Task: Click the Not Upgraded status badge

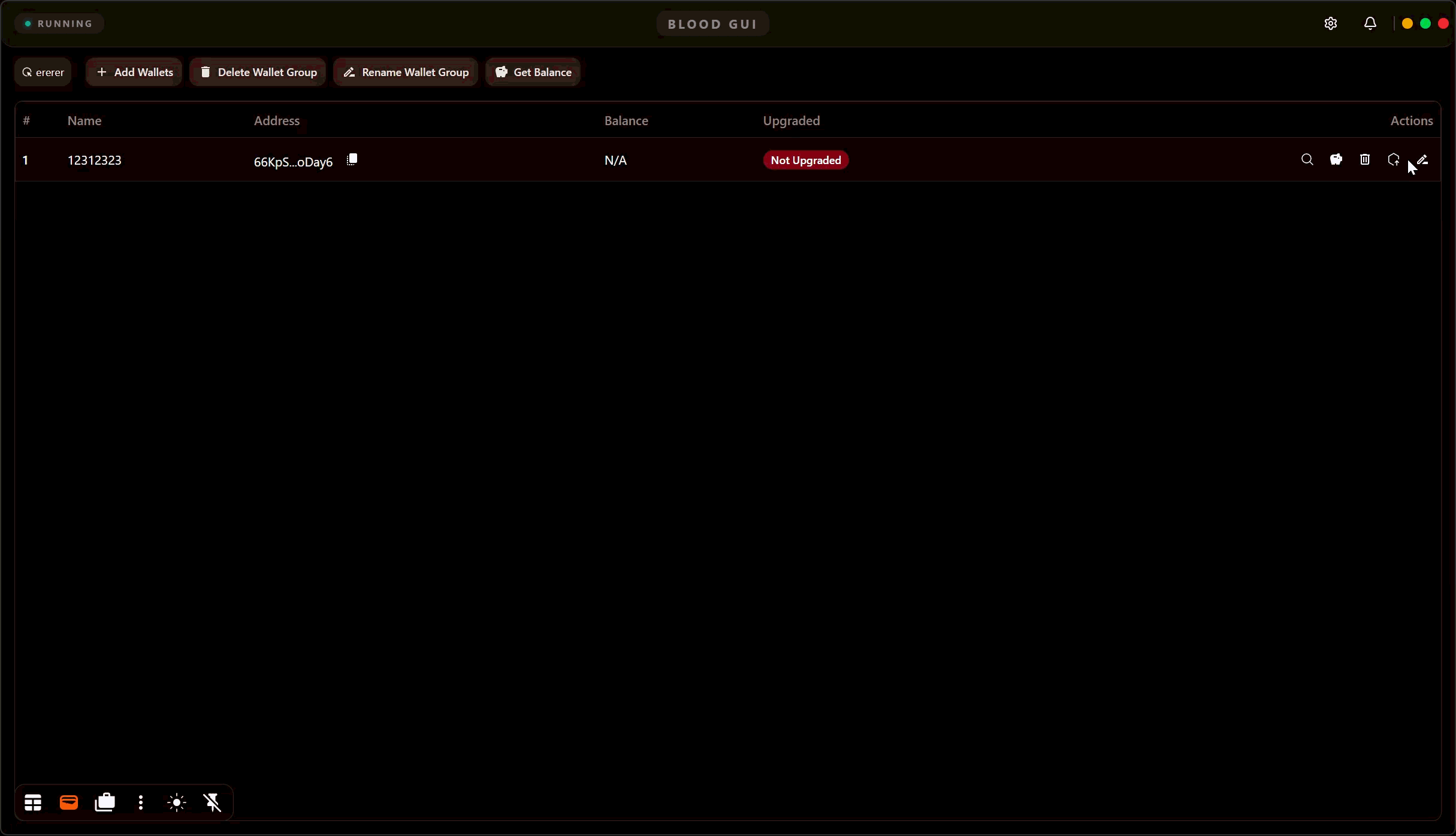Action: click(805, 160)
